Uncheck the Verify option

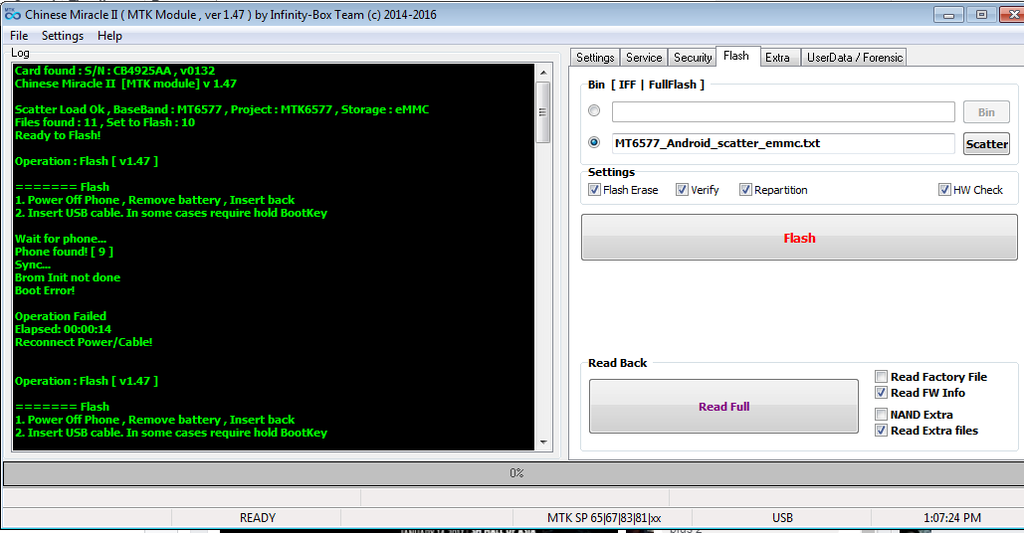pos(682,190)
